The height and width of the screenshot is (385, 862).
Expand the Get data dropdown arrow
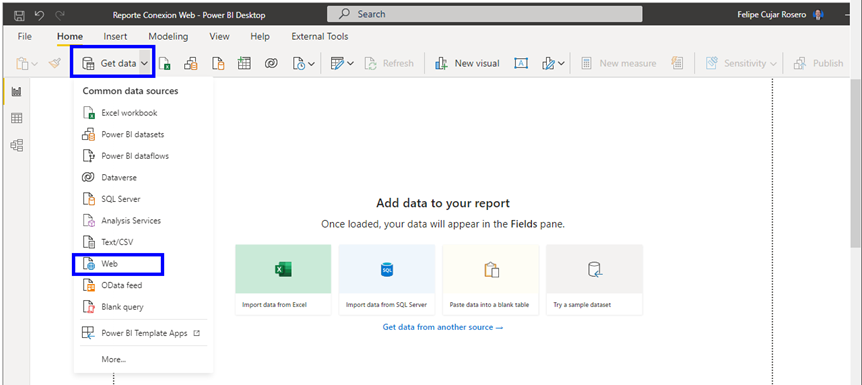(x=144, y=63)
